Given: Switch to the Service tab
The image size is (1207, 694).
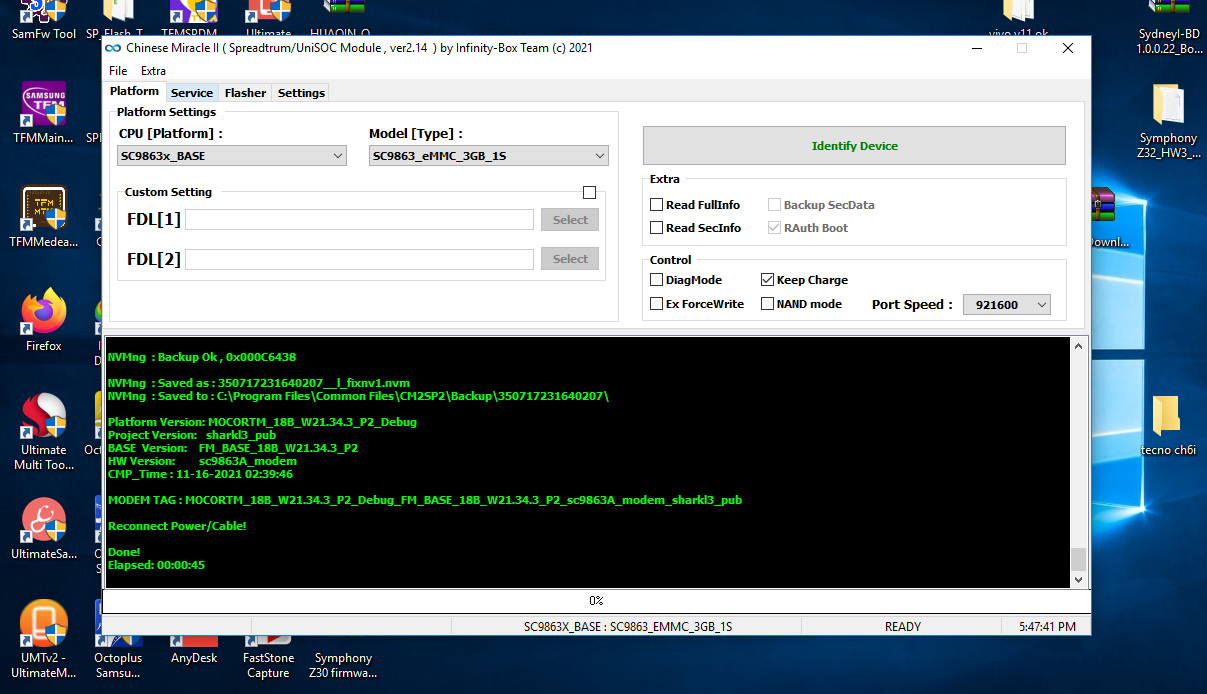Looking at the screenshot, I should click(192, 93).
